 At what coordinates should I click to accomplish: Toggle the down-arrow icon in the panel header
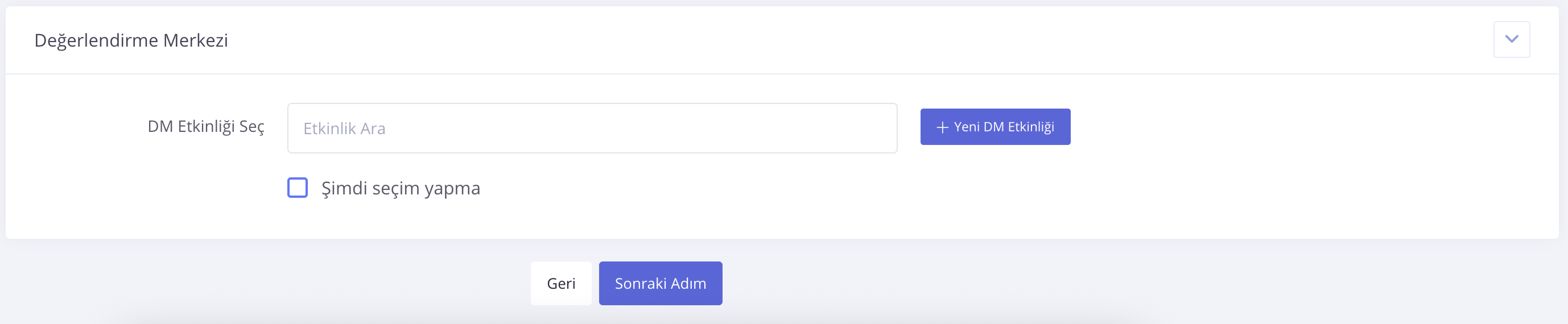[1511, 40]
